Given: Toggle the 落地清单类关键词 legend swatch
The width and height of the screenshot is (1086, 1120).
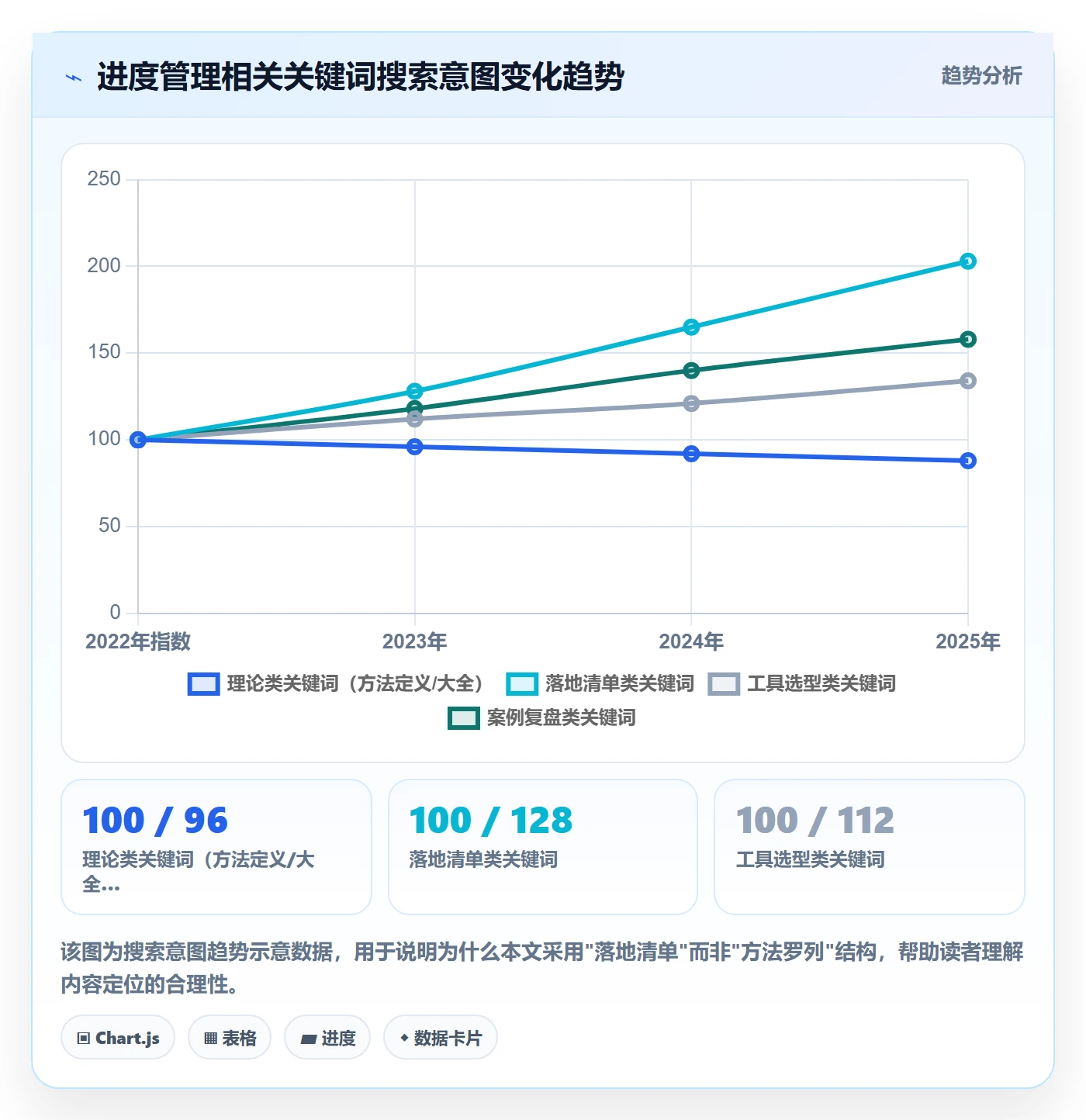Looking at the screenshot, I should 522,684.
